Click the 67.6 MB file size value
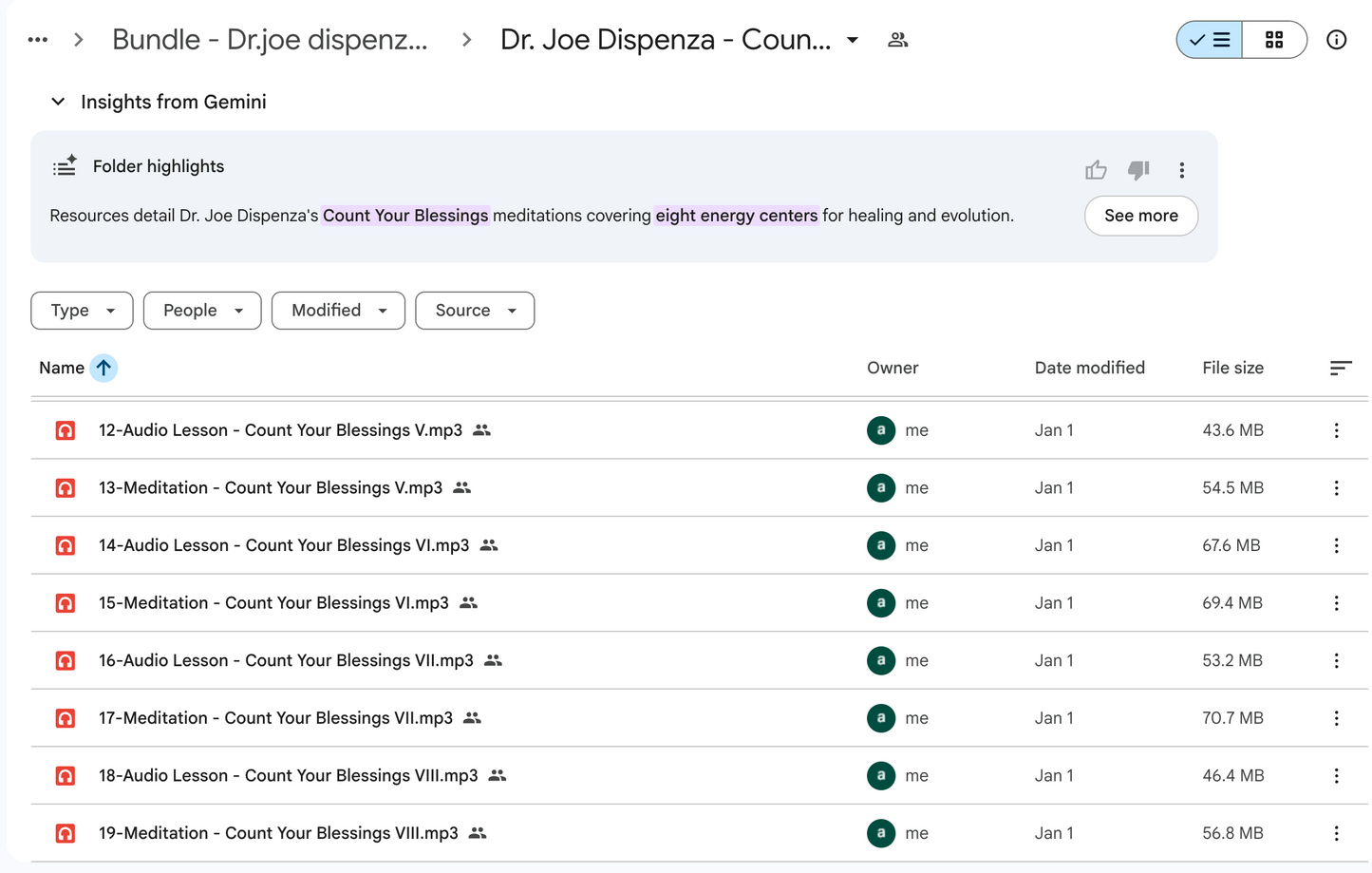 pos(1231,545)
